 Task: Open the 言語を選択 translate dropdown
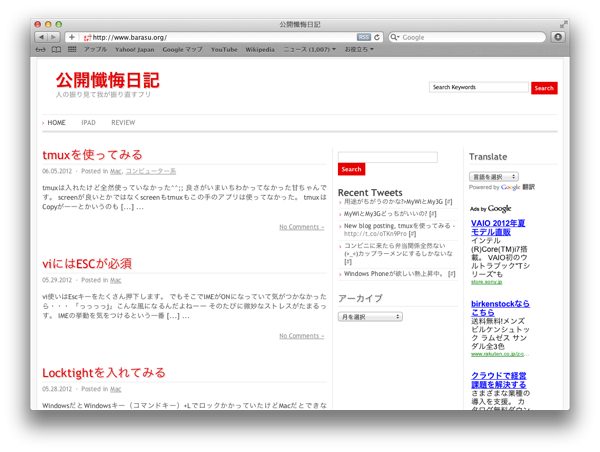coord(494,176)
